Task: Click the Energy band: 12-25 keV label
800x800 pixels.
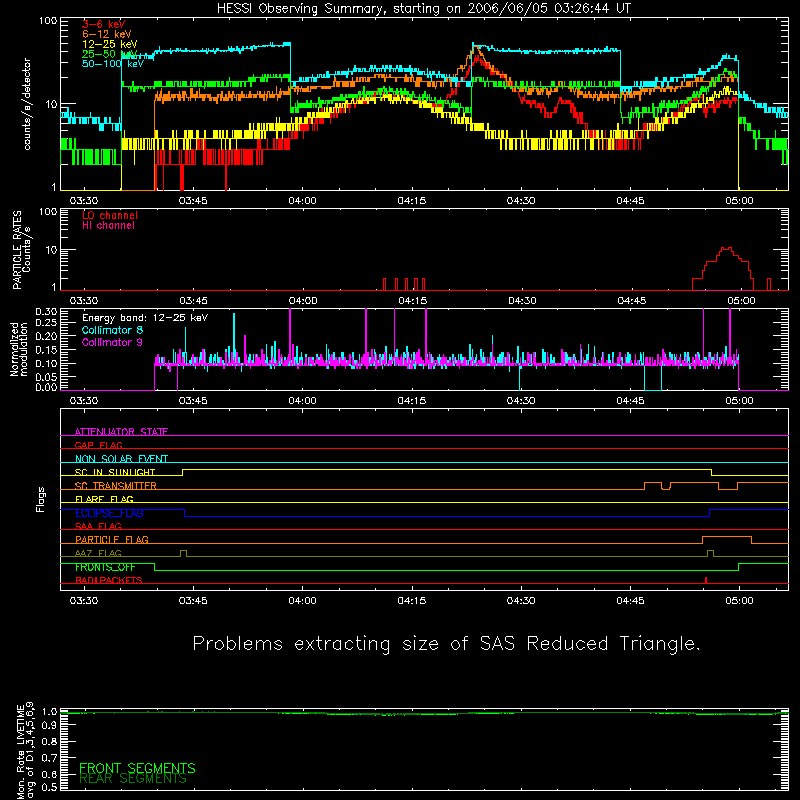Action: coord(145,318)
